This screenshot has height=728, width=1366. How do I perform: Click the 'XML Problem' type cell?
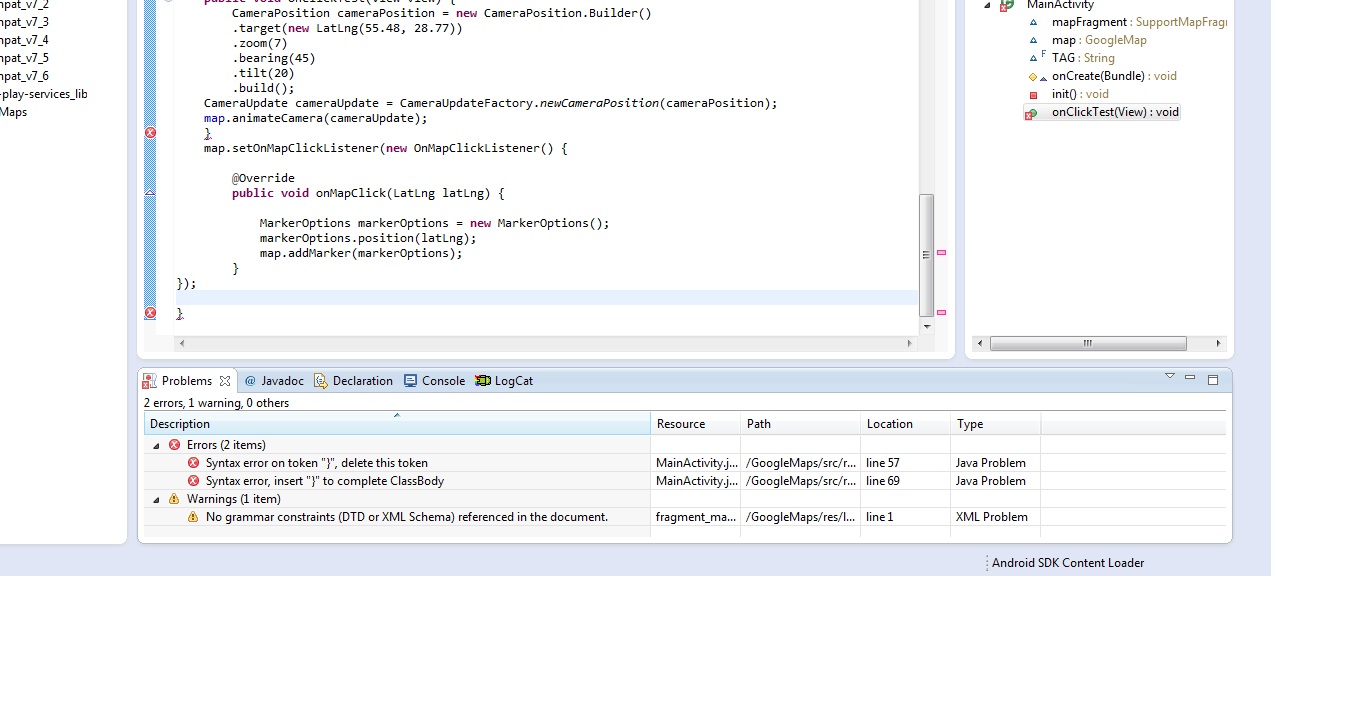(992, 517)
